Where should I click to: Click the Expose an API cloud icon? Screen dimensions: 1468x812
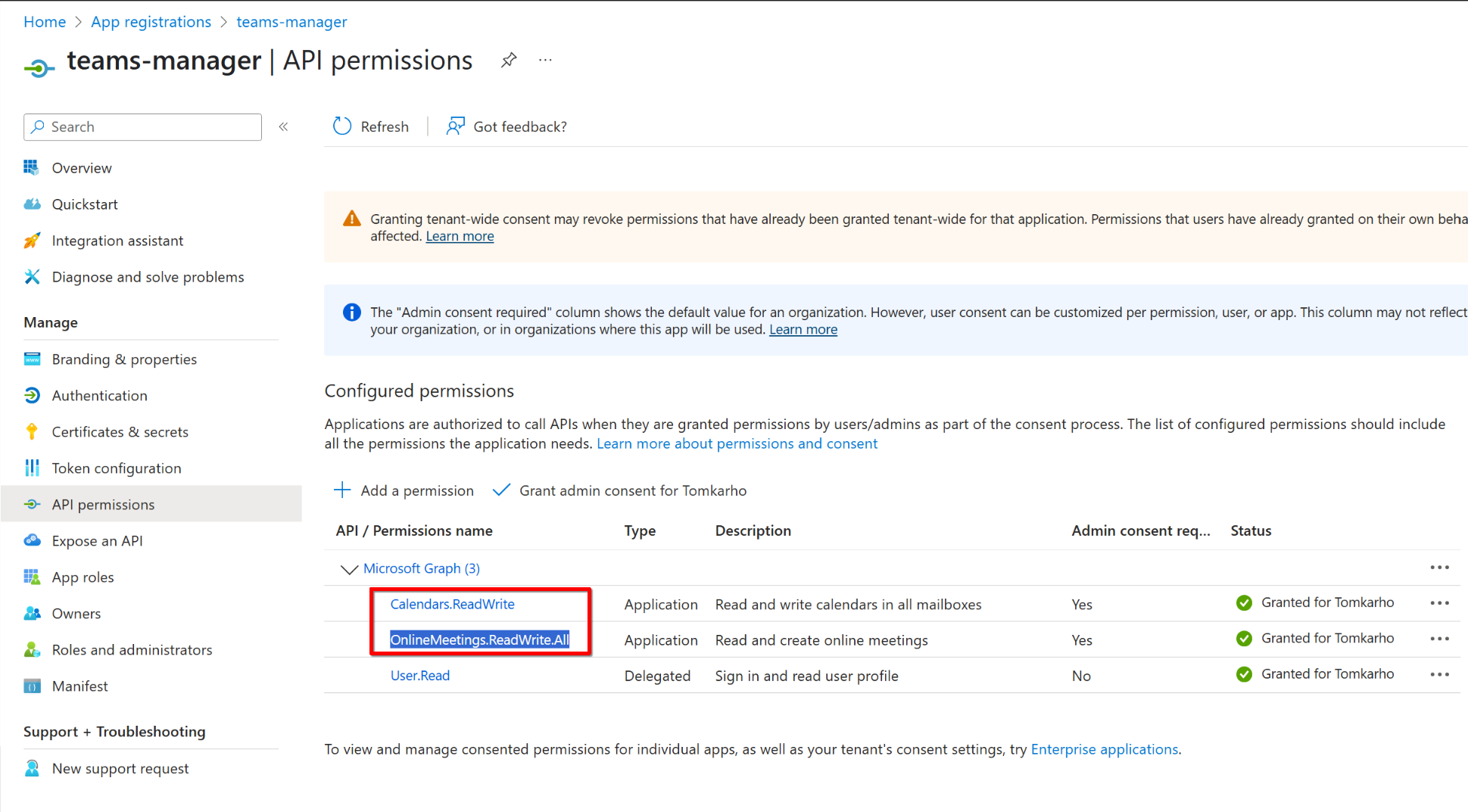pos(32,540)
